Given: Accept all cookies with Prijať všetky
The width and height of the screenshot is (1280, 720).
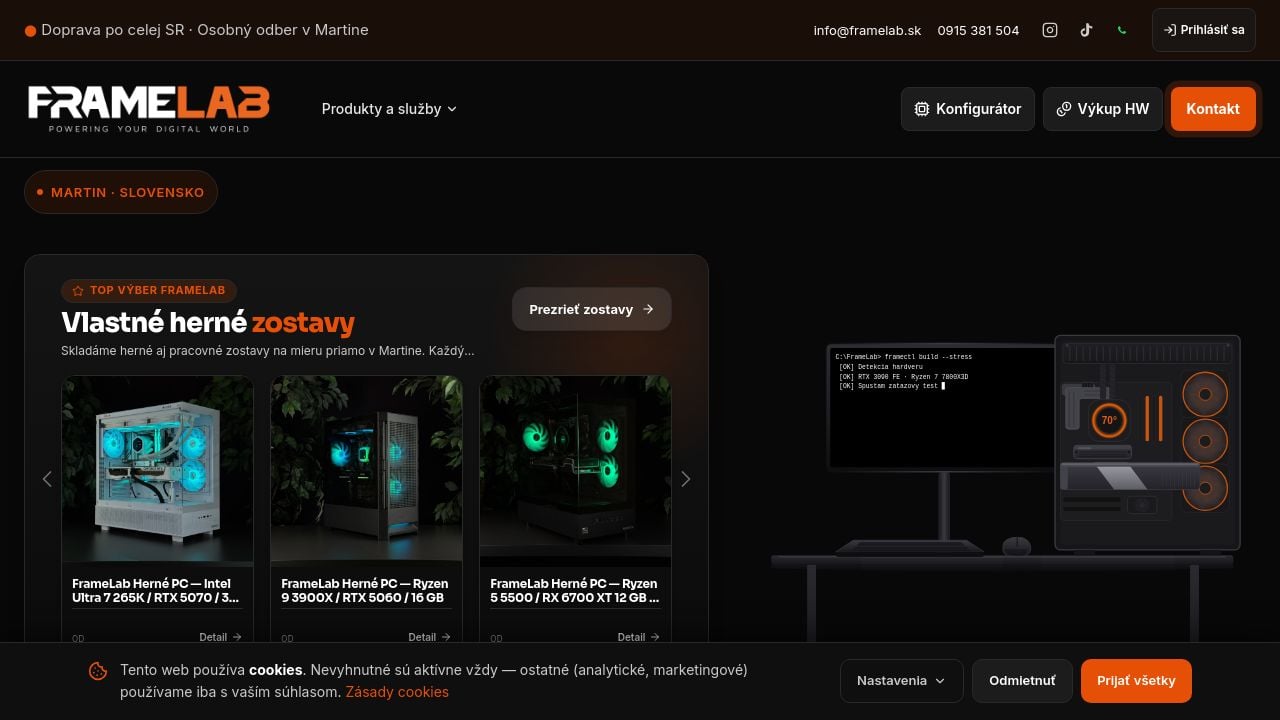Looking at the screenshot, I should 1136,681.
